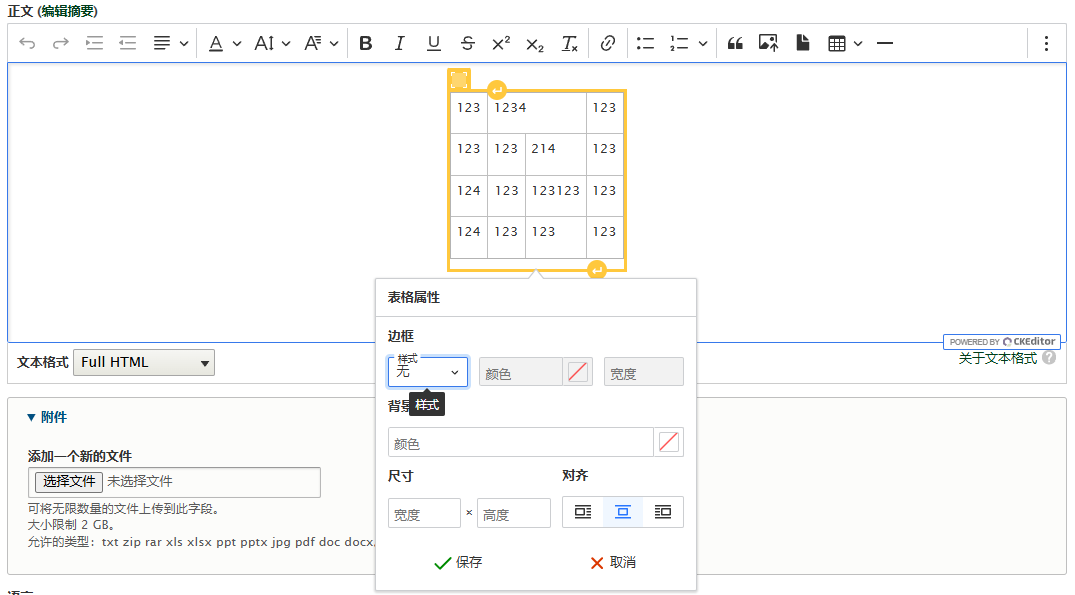Viewport: 1075px width, 595px height.
Task: Toggle bold formatting in the toolbar
Action: pos(366,43)
